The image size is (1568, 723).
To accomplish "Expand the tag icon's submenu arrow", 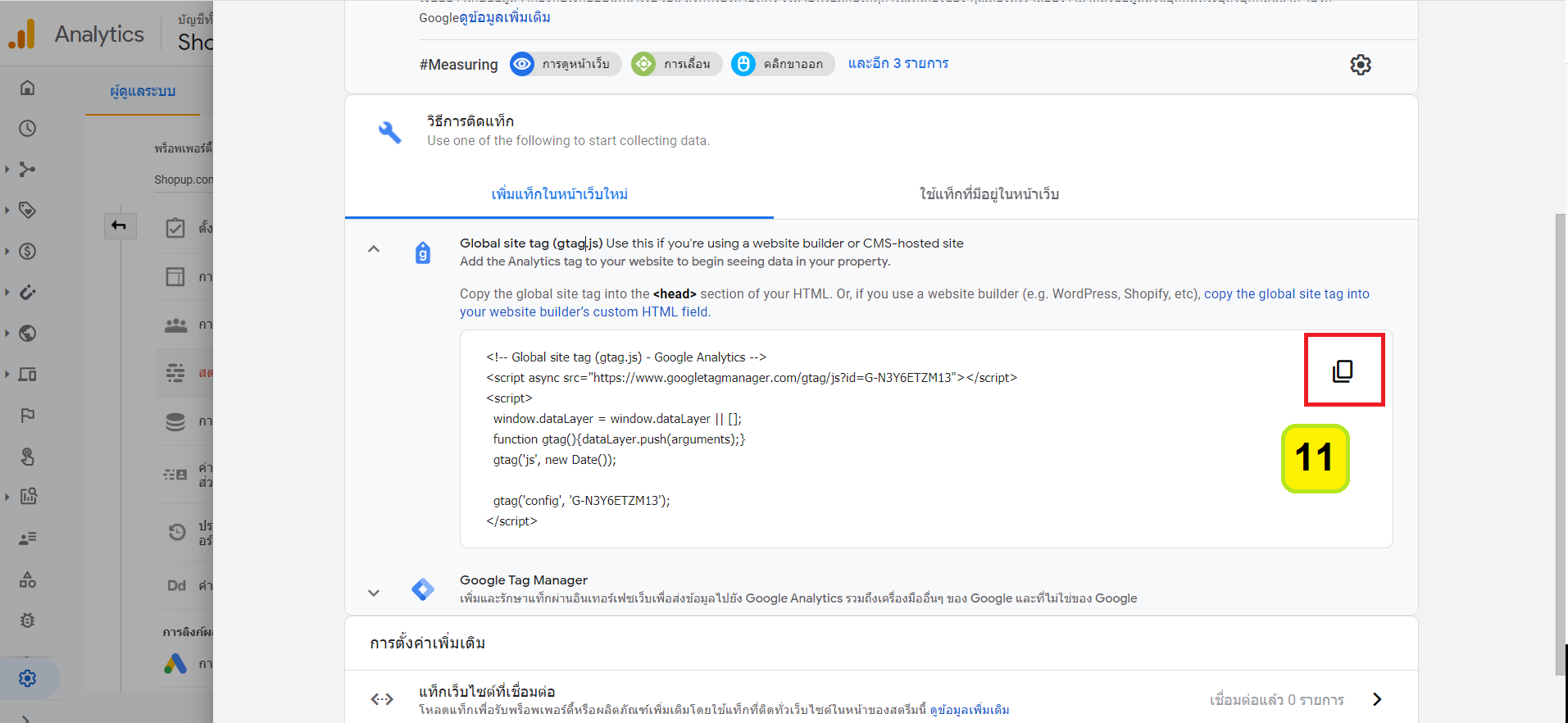I will pyautogui.click(x=7, y=211).
